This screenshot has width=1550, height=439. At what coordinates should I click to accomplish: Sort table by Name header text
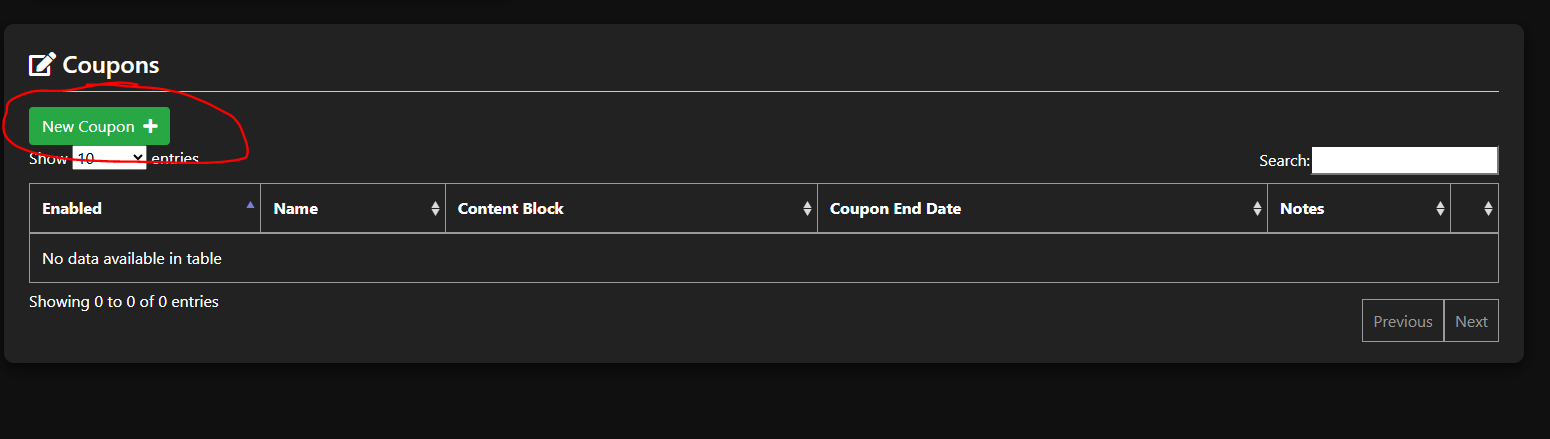(295, 209)
